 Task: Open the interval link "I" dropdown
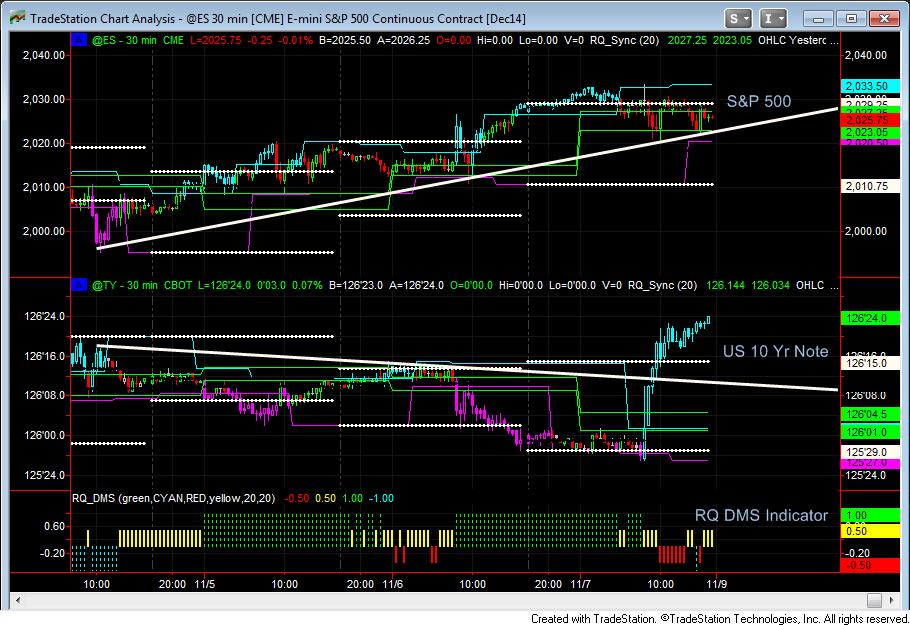(x=773, y=19)
